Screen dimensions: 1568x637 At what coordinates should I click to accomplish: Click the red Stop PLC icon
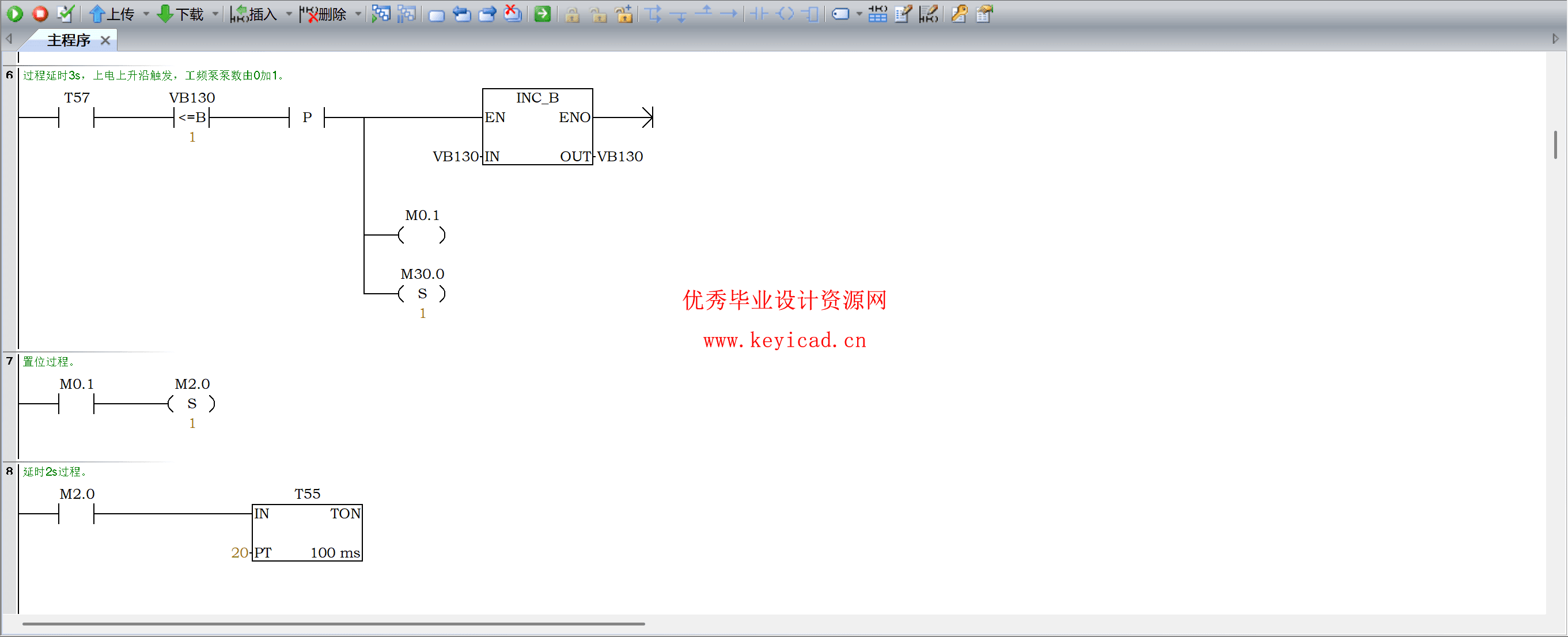click(x=40, y=13)
